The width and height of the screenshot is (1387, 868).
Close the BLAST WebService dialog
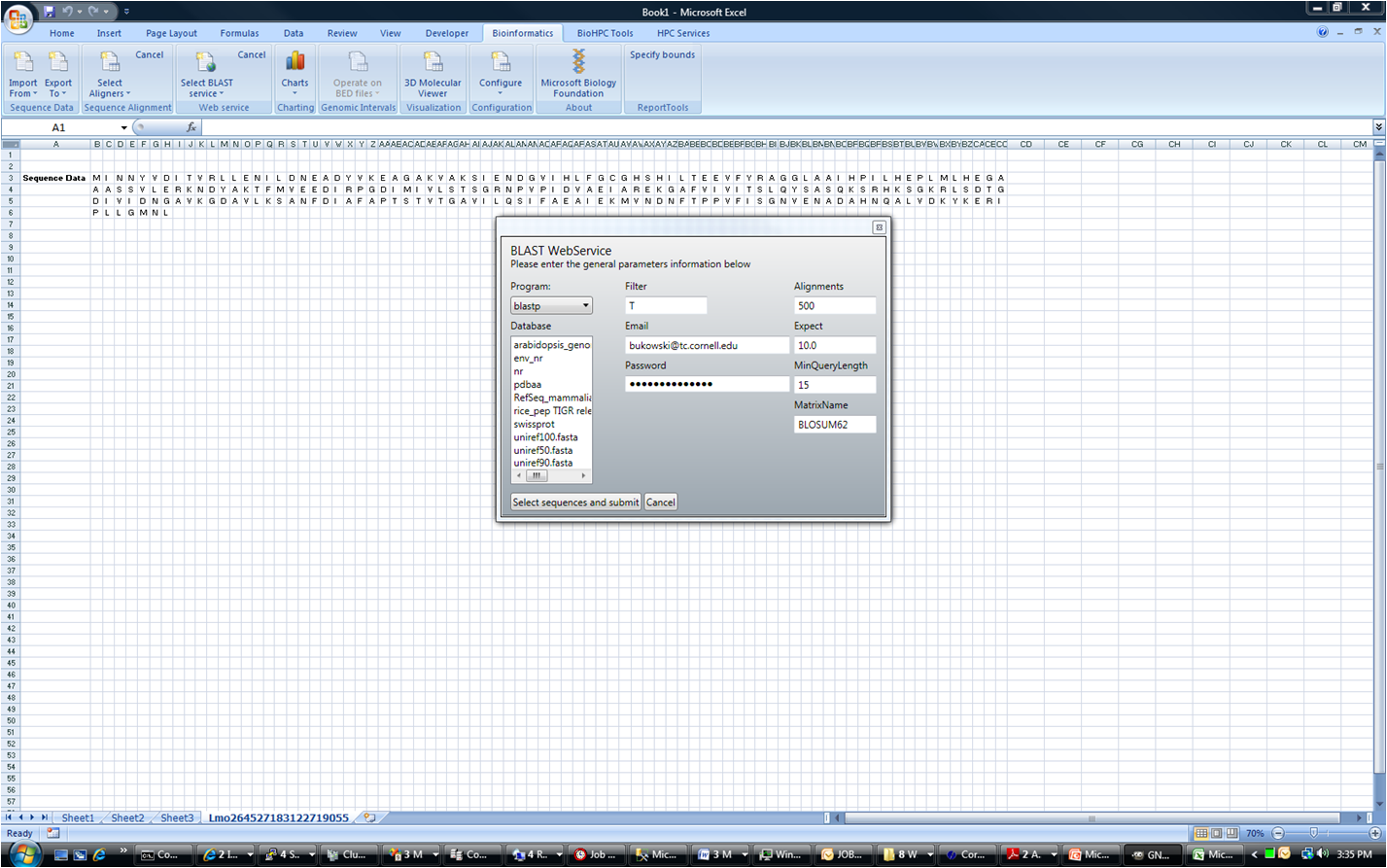coord(879,227)
